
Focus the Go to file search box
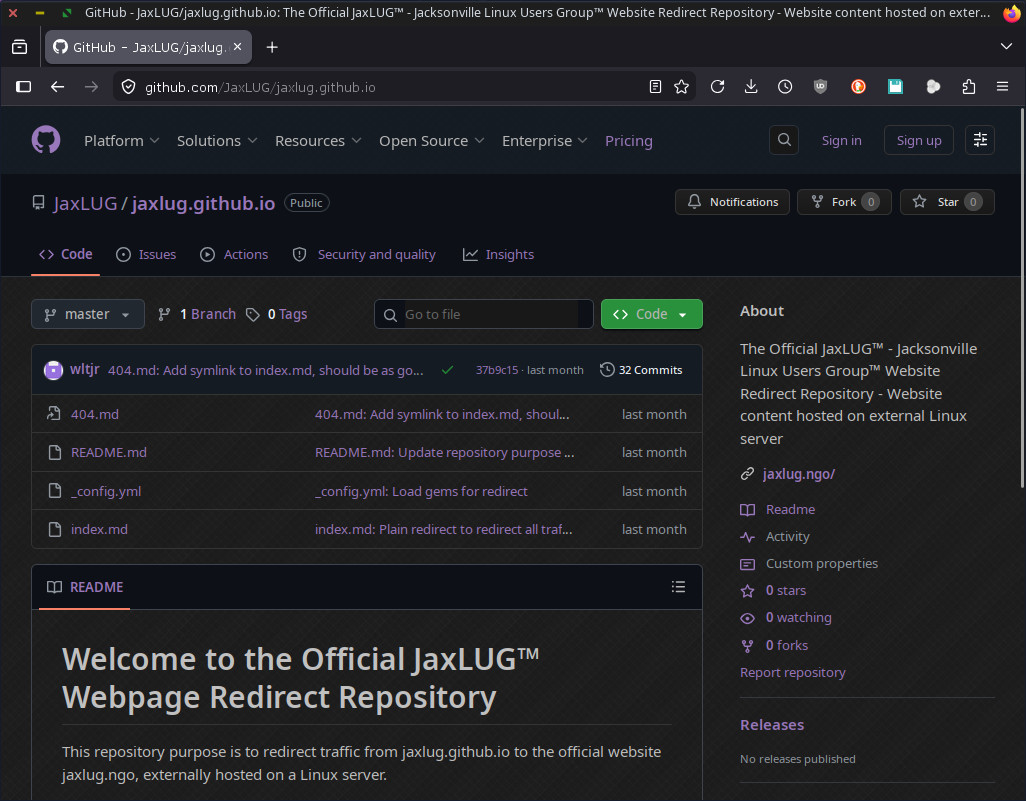point(484,314)
